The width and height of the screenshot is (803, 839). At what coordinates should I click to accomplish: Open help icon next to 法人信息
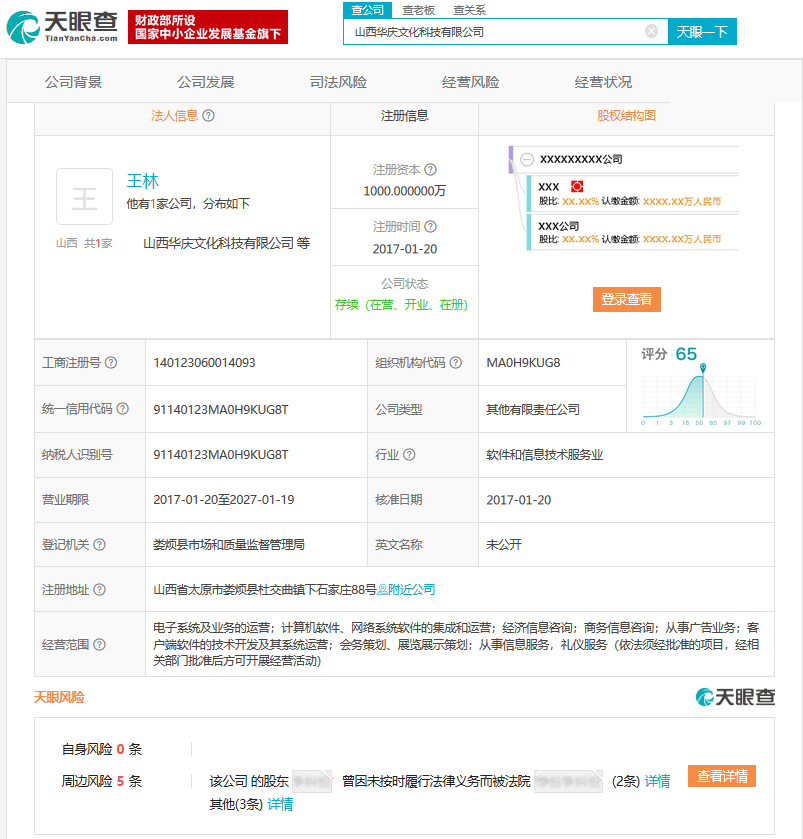click(x=209, y=116)
